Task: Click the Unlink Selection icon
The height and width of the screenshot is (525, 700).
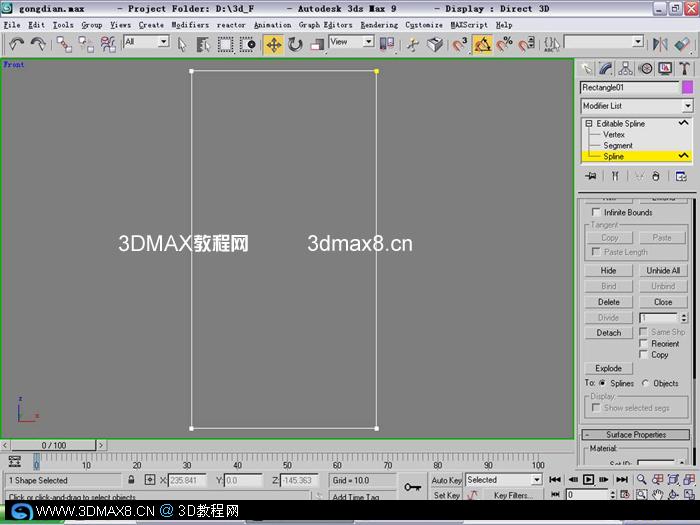Action: [x=86, y=44]
